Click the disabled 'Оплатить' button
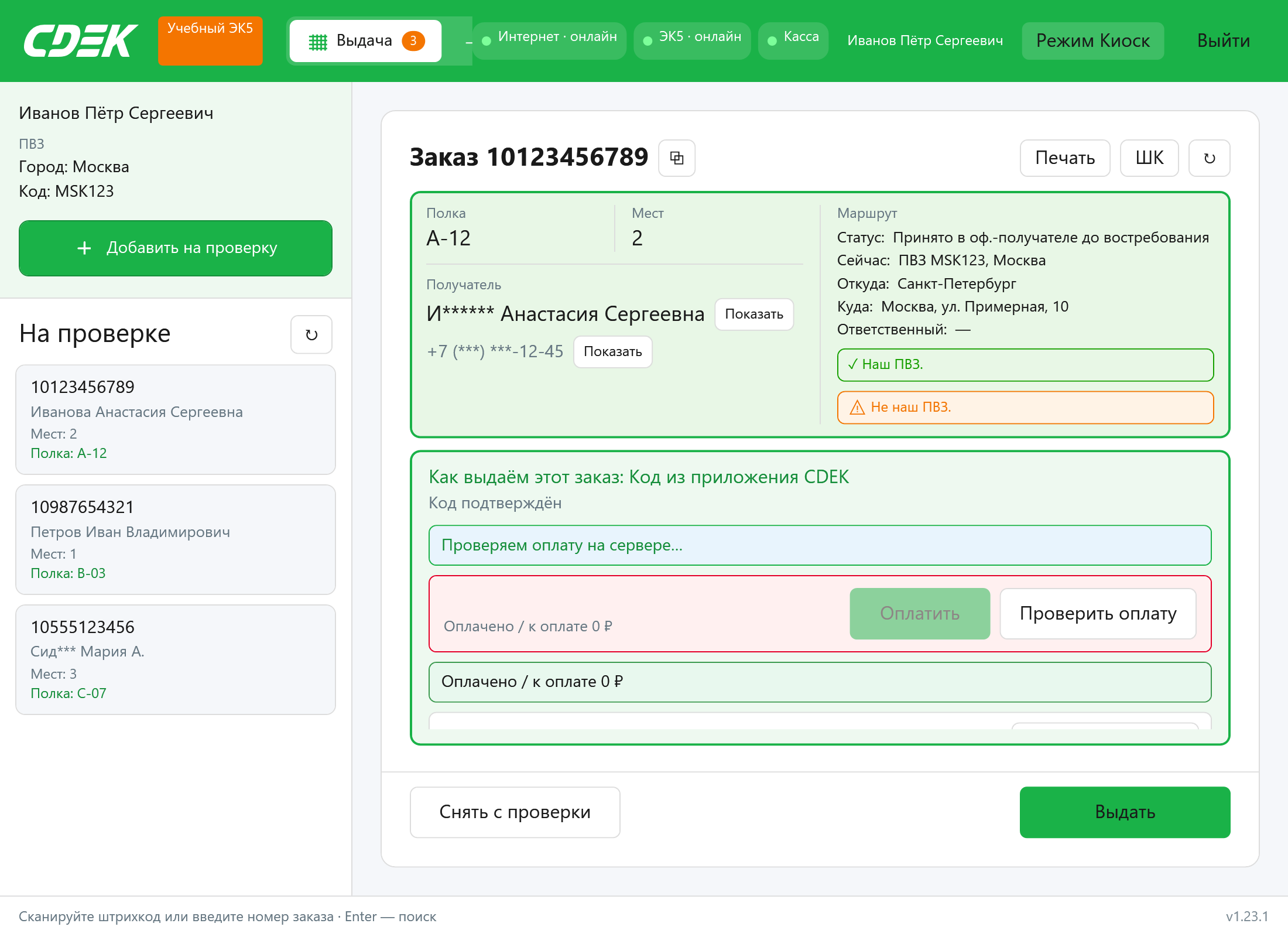The width and height of the screenshot is (1288, 937). click(x=920, y=613)
